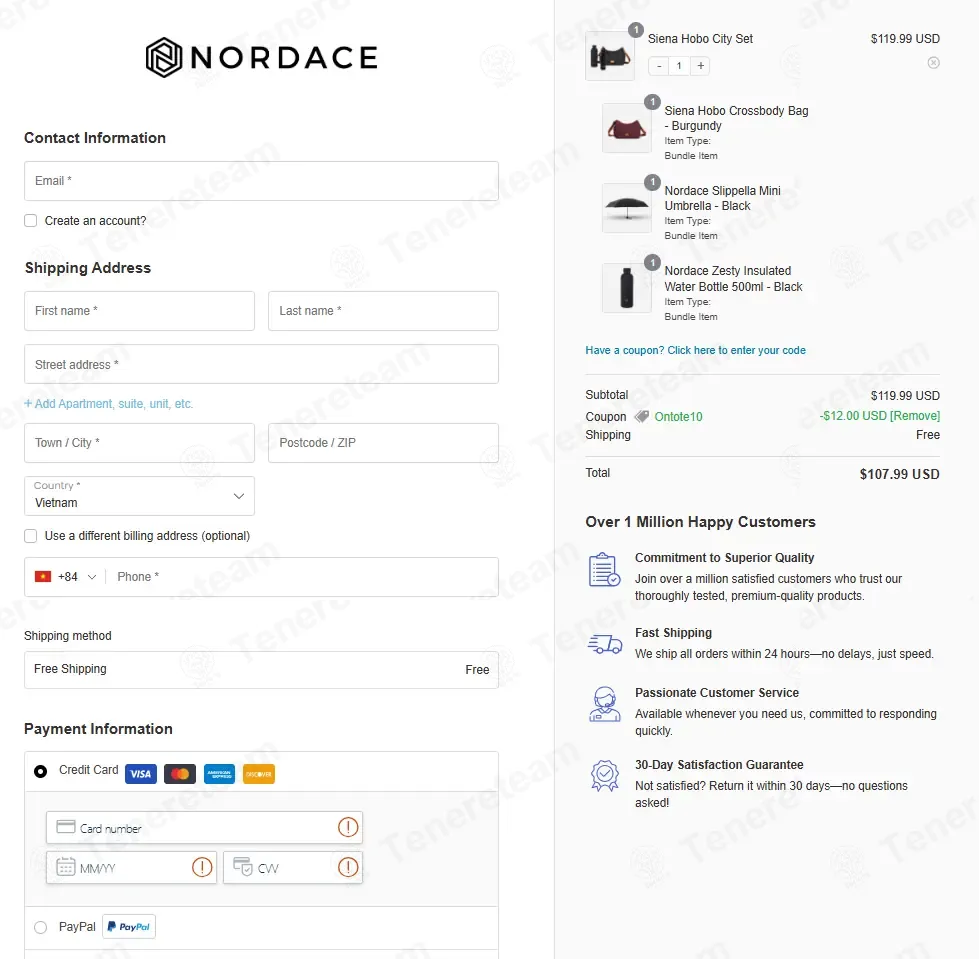Open Siena Hobo Crossbody Bag thumbnail
This screenshot has width=979, height=959.
point(627,128)
